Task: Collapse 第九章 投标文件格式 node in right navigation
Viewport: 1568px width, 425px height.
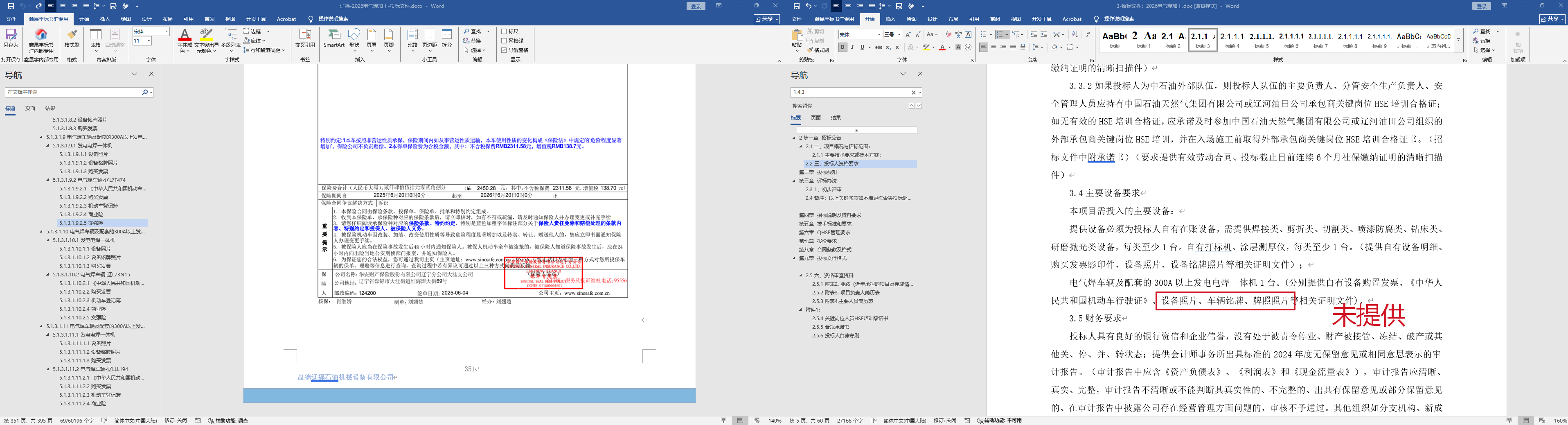Action: click(794, 258)
